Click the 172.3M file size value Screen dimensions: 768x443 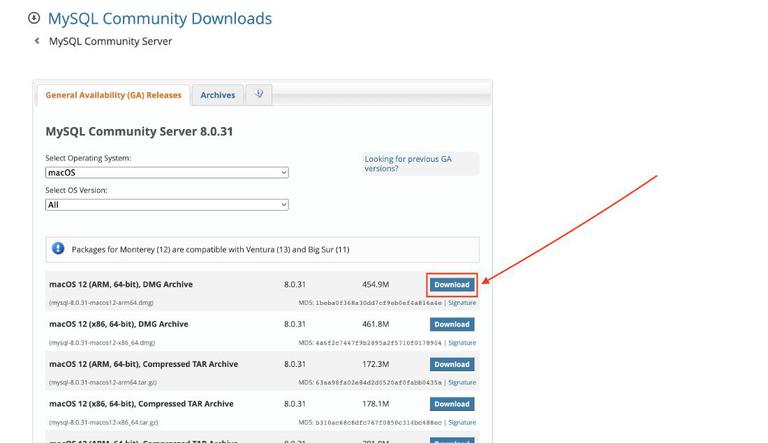(x=376, y=364)
